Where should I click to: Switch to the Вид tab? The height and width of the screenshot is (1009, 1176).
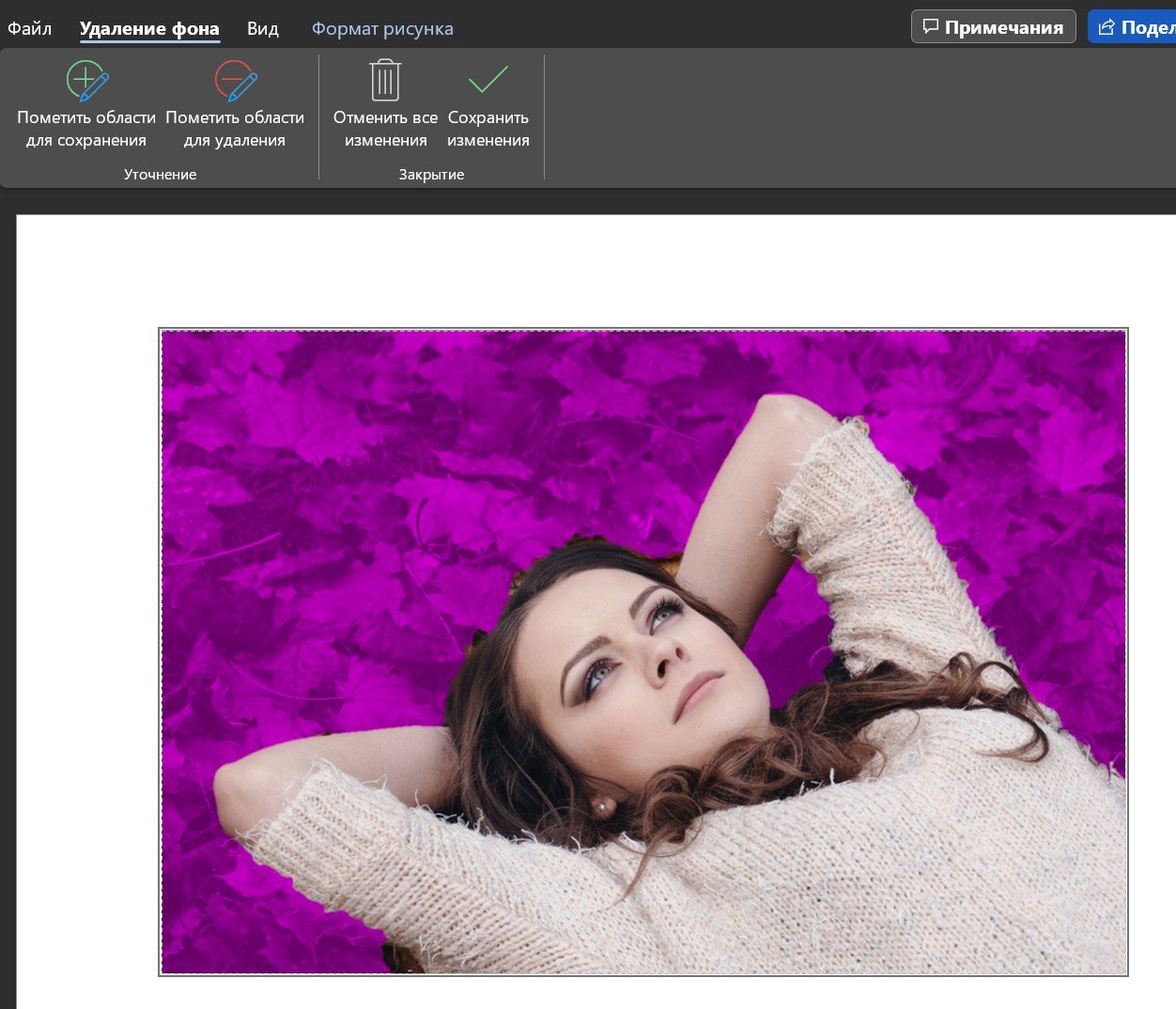point(263,28)
